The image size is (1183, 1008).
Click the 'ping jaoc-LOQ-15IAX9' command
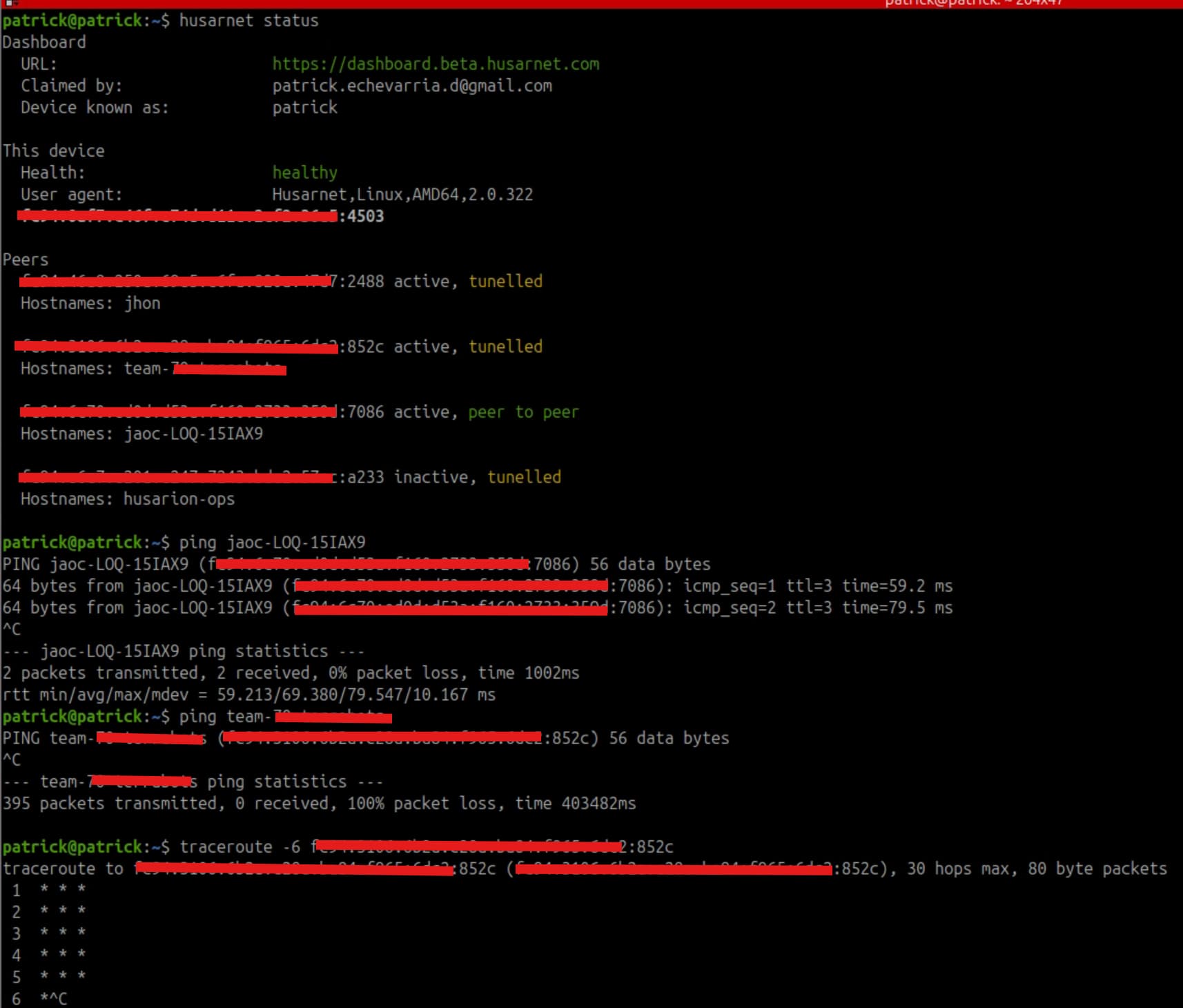tap(272, 543)
